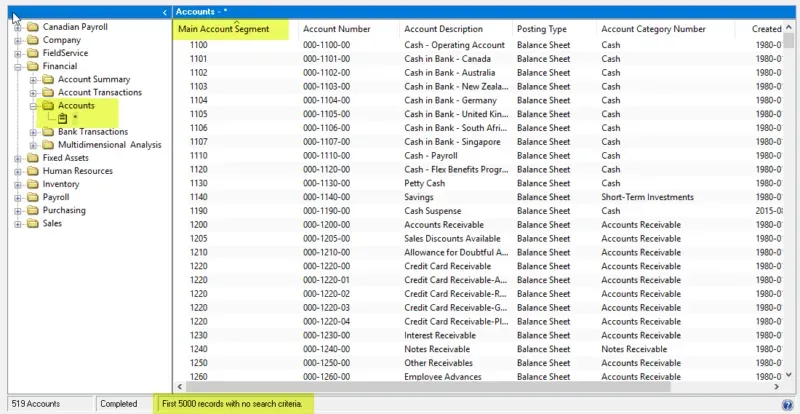Viewport: 800px width, 414px height.
Task: Expand the Human Resources tree node
Action: pos(17,171)
